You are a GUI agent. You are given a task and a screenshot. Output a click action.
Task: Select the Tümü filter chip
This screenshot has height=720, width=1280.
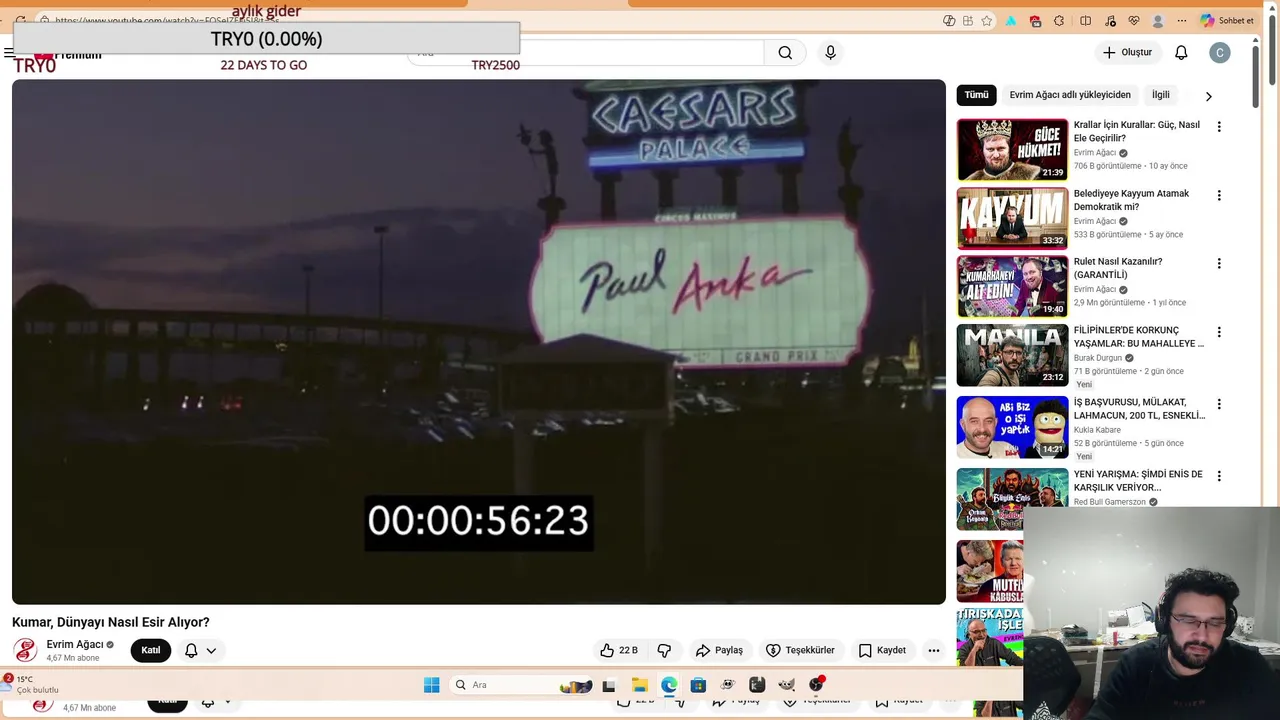(x=976, y=95)
